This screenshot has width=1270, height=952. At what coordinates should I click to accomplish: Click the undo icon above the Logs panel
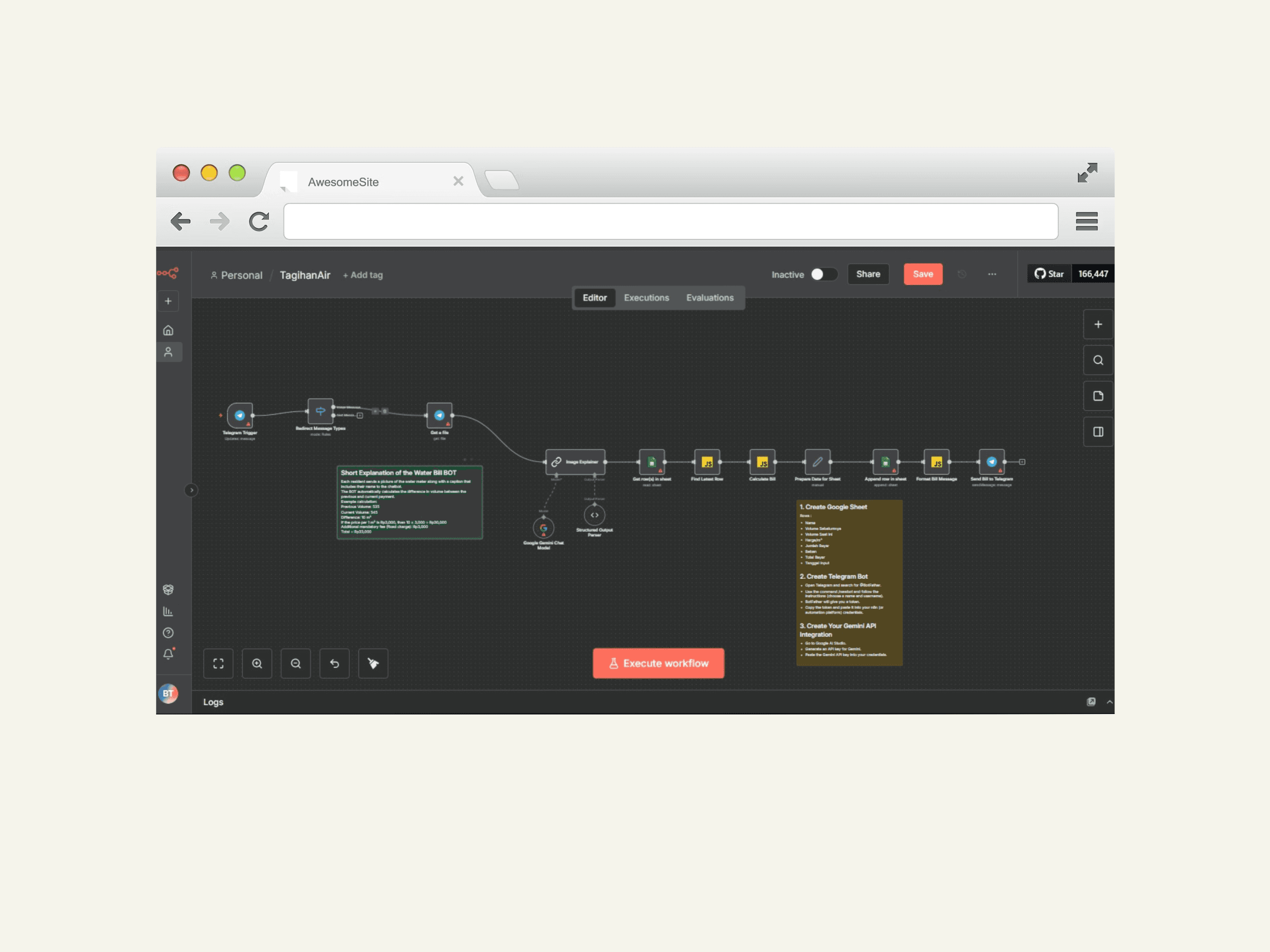click(x=335, y=663)
